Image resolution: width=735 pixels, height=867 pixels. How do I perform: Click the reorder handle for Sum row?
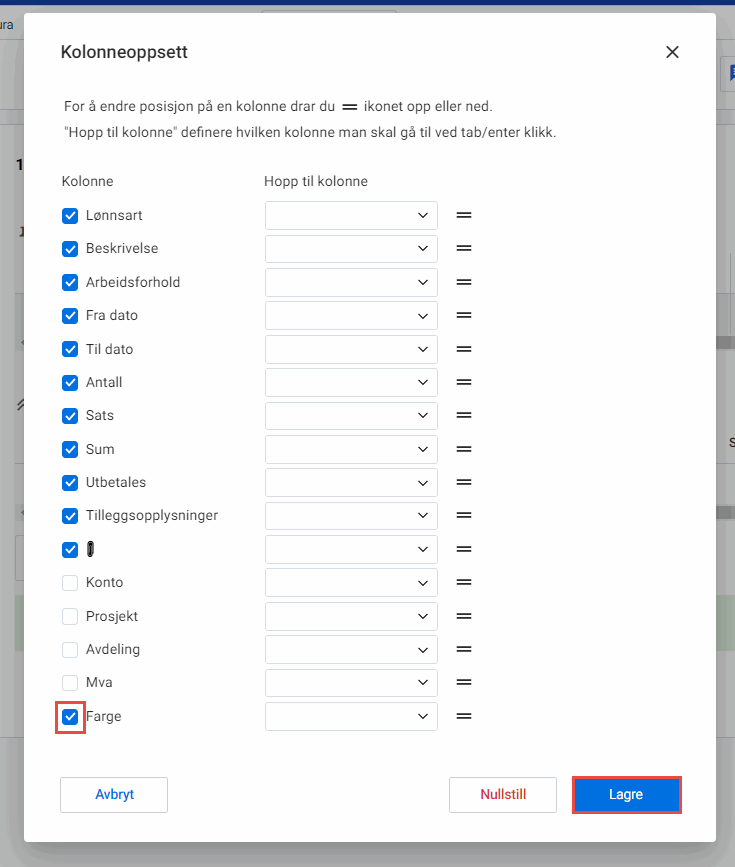[464, 449]
